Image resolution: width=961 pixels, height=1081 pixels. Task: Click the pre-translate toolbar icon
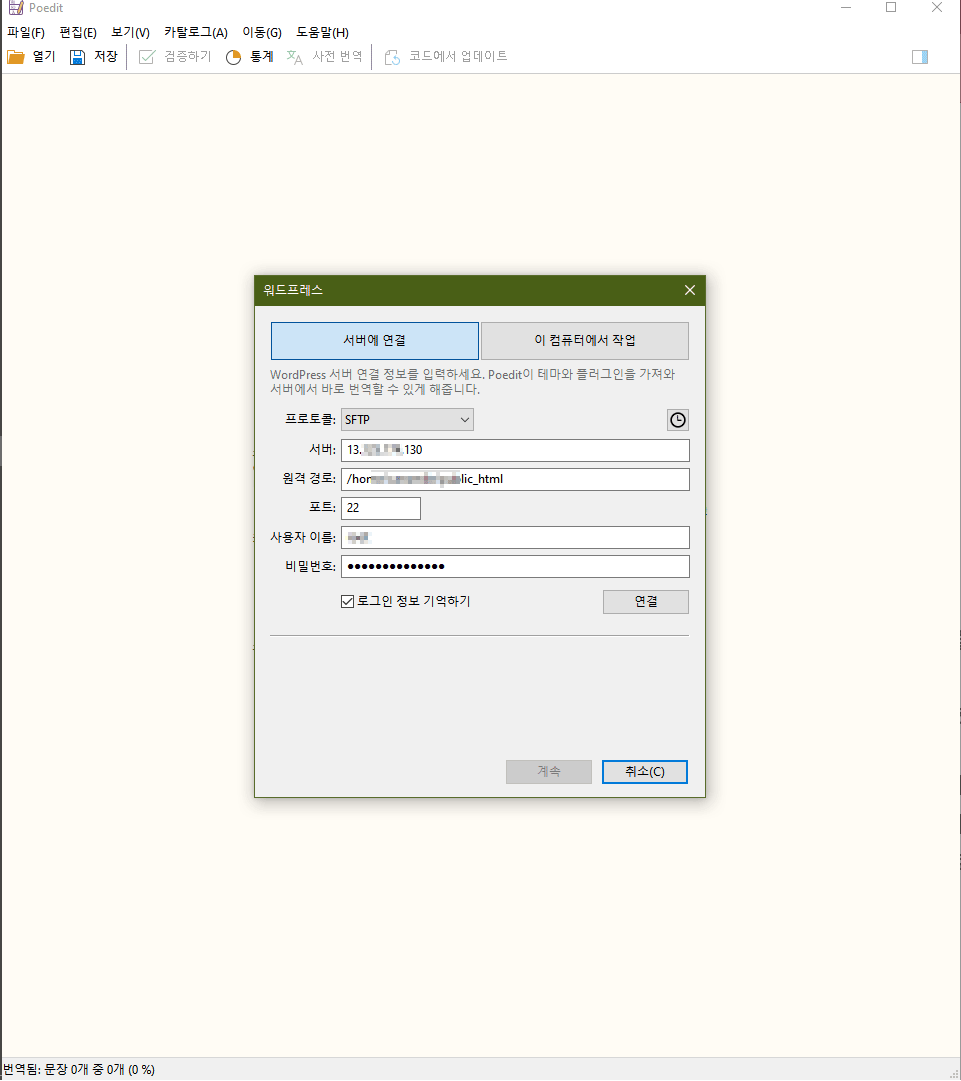[295, 57]
